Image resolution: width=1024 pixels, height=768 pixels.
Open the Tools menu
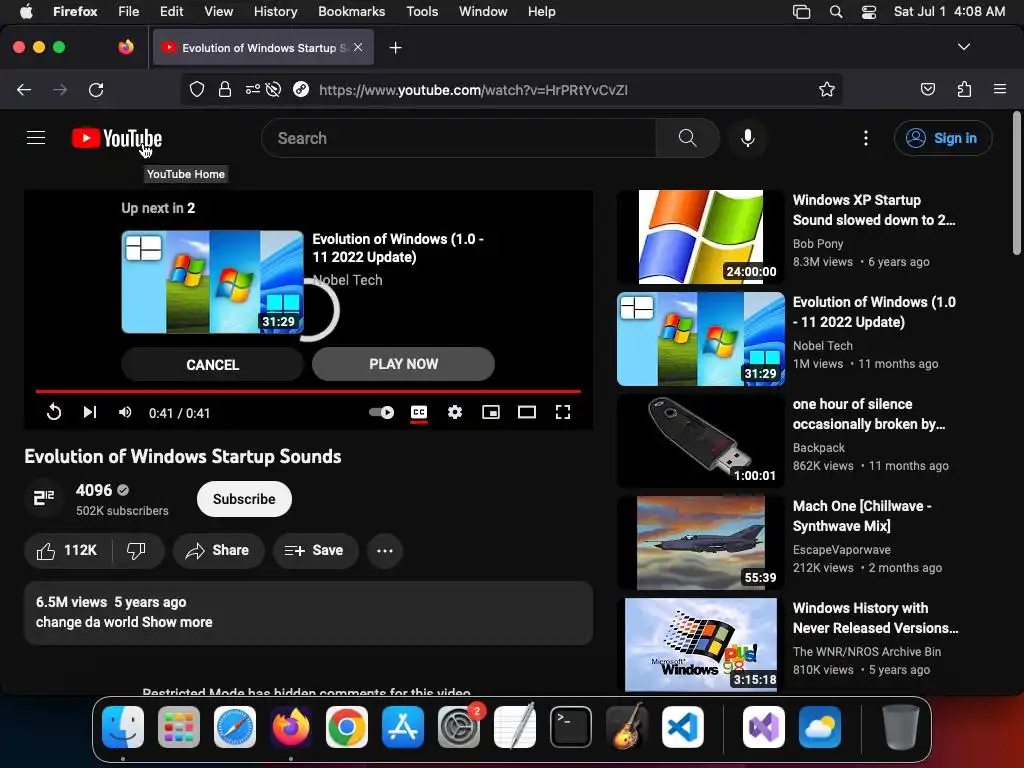pyautogui.click(x=422, y=11)
